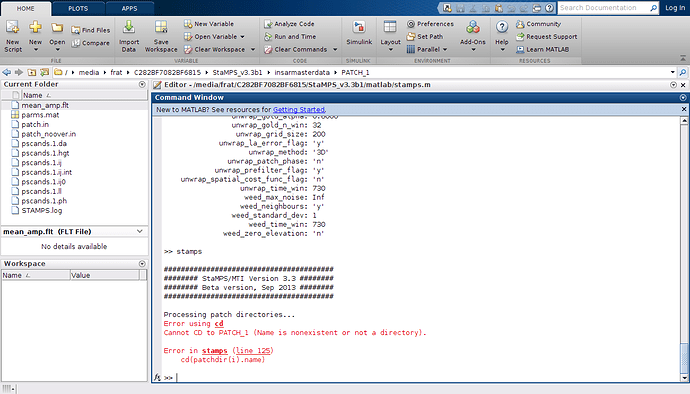The image size is (690, 394).
Task: Switch to the APPS tab
Action: (x=129, y=8)
